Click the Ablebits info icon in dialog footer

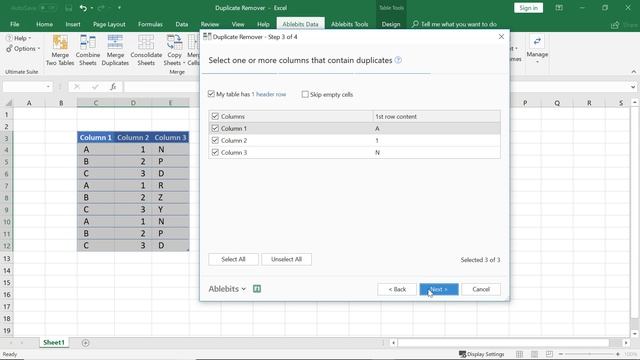tap(257, 289)
